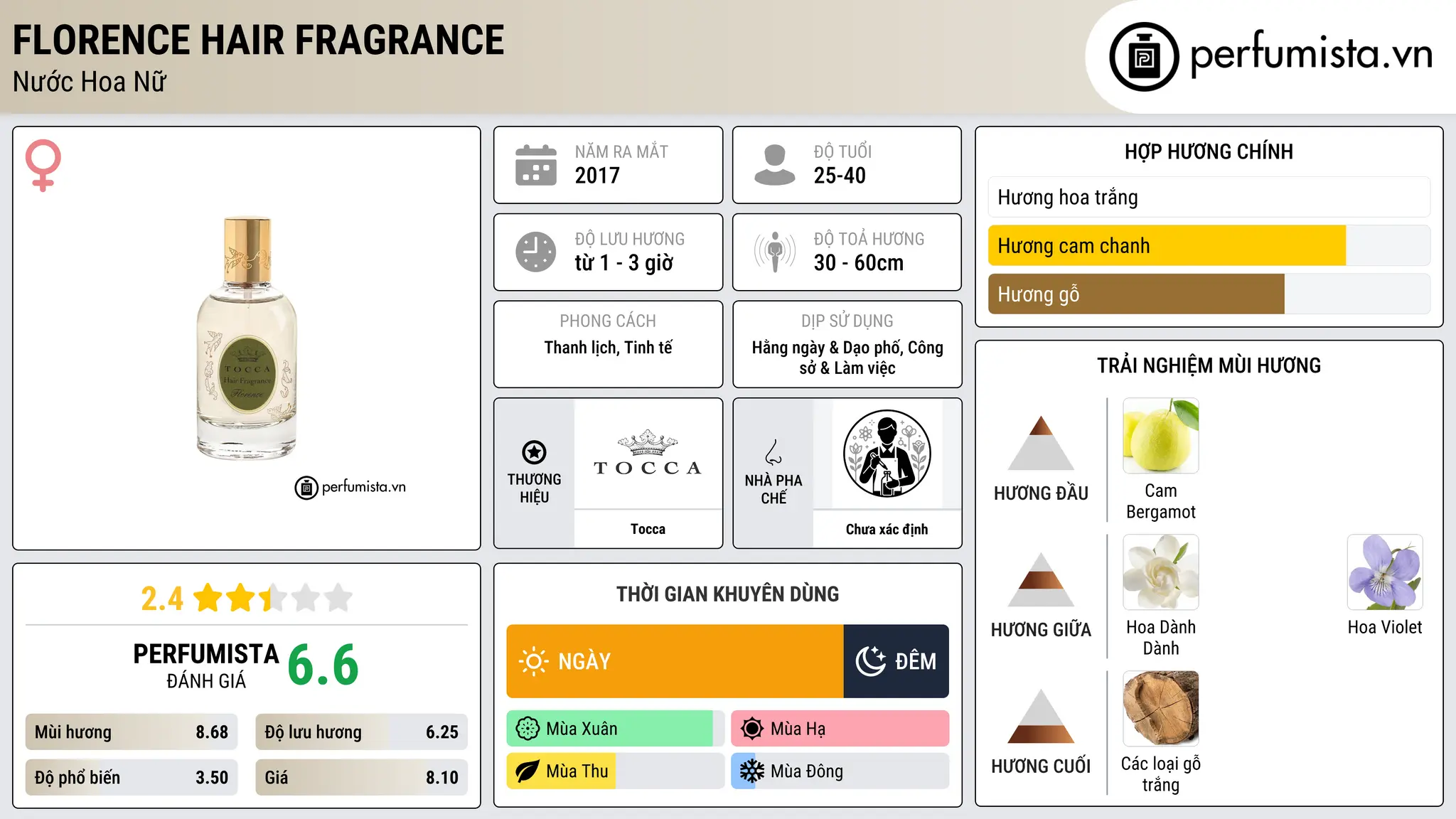This screenshot has width=1456, height=819.
Task: Click the style text Thanh lịch, Tinh tế
Action: click(x=608, y=348)
